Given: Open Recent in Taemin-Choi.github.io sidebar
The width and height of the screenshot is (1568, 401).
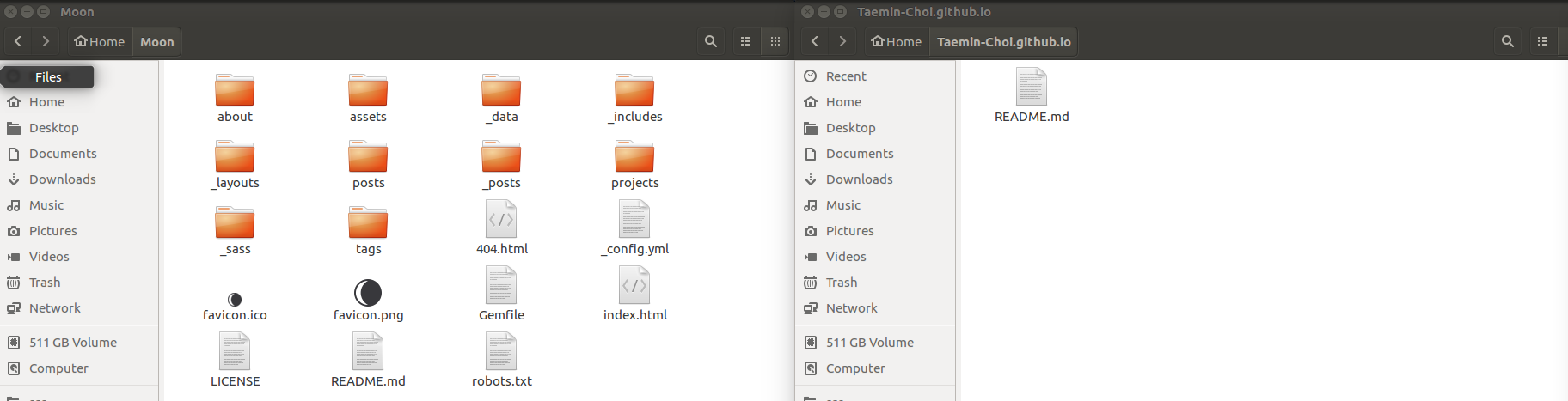Looking at the screenshot, I should pos(876,76).
